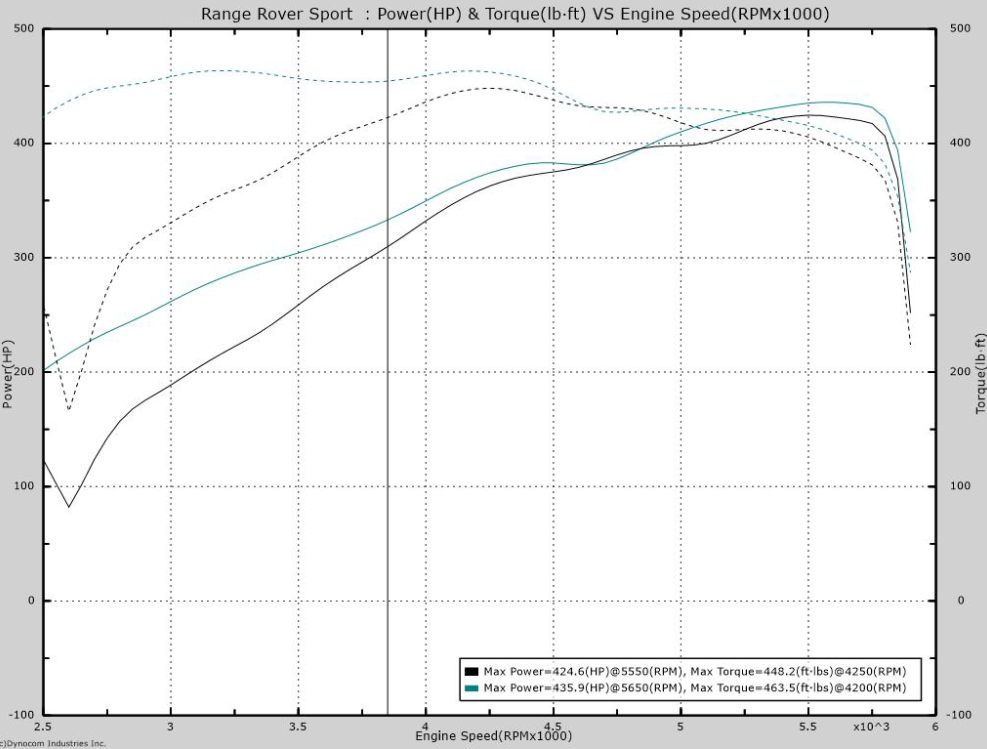Screen dimensions: 987x749
Task: Click the 400 tick label on the Power axis
Action: 25,143
